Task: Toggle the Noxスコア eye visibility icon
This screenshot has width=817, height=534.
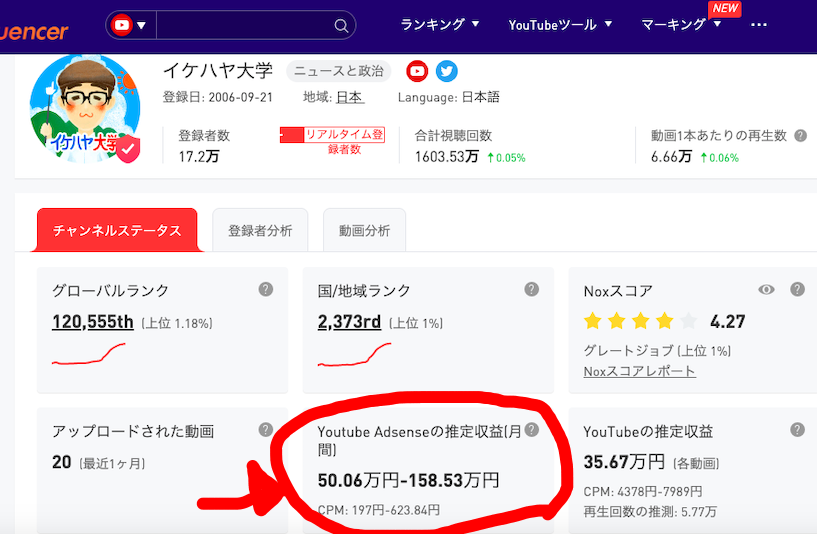Action: 766,290
